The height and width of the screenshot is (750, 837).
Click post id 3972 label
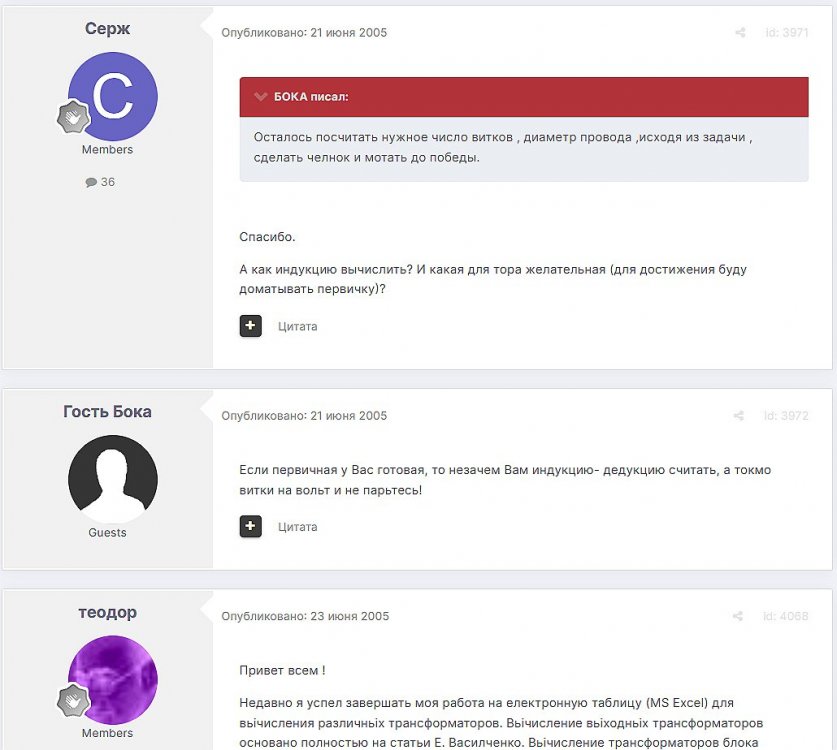coord(786,416)
